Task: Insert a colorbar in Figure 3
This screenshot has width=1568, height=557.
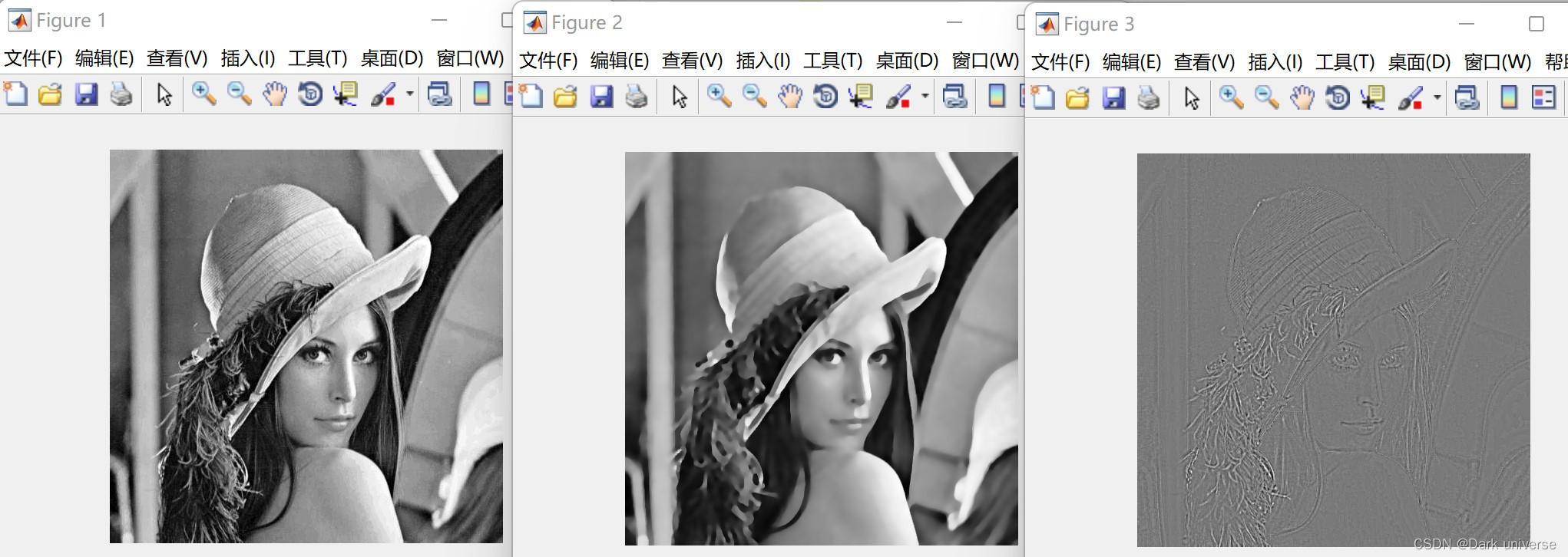Action: [x=1509, y=98]
